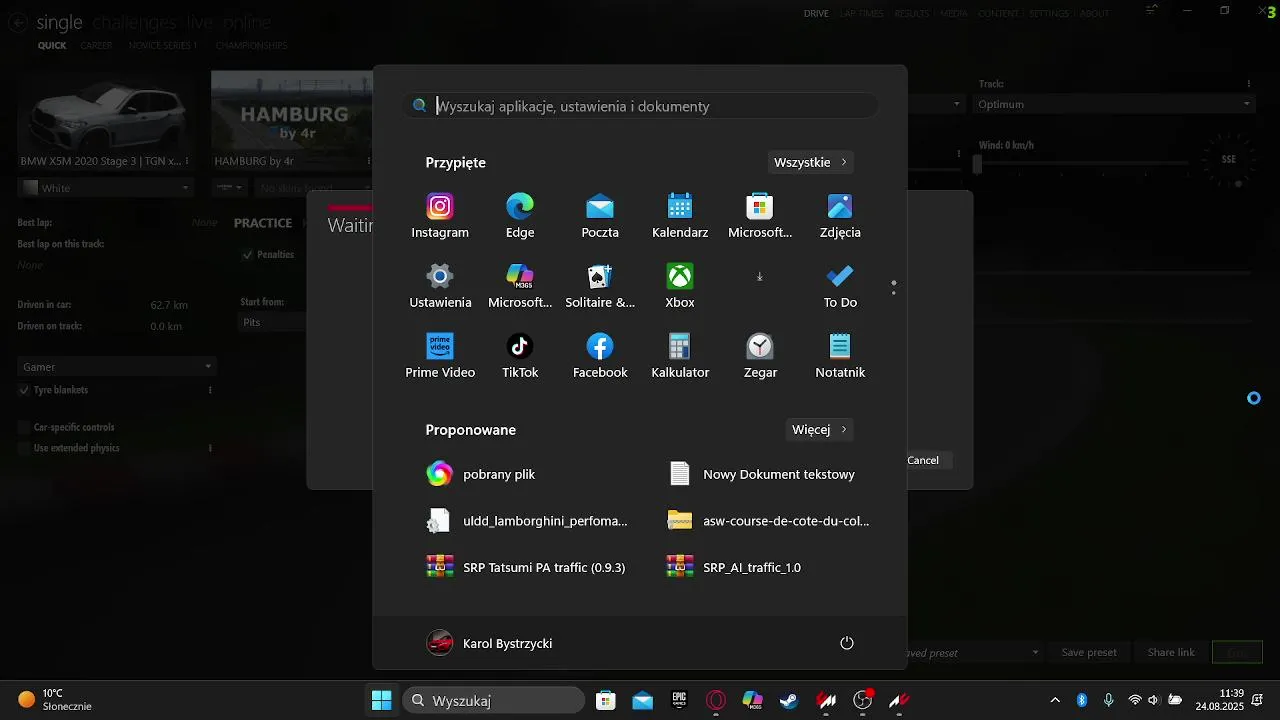Open the Xbox app

pyautogui.click(x=680, y=286)
